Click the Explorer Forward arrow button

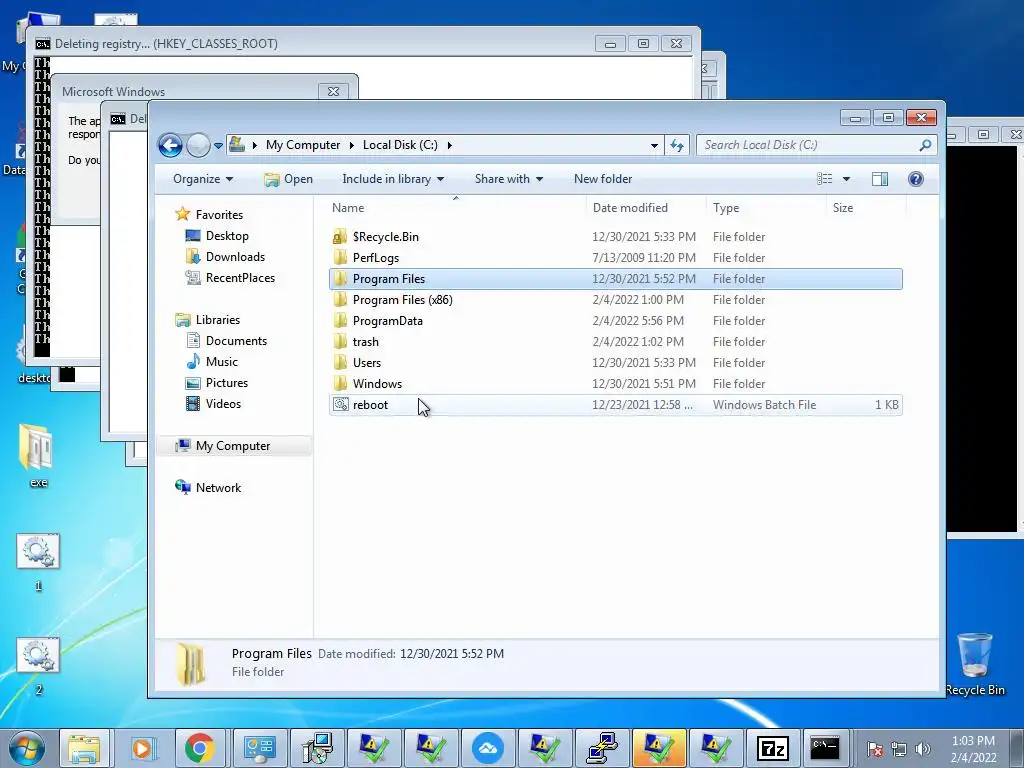pos(198,145)
